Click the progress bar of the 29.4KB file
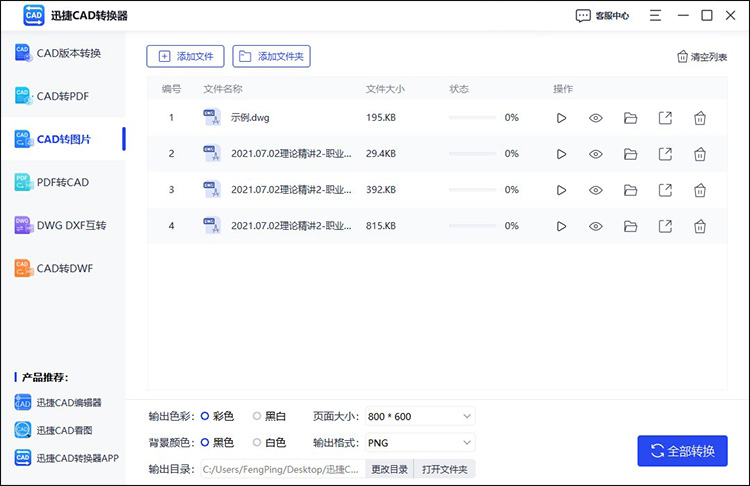 [x=473, y=154]
